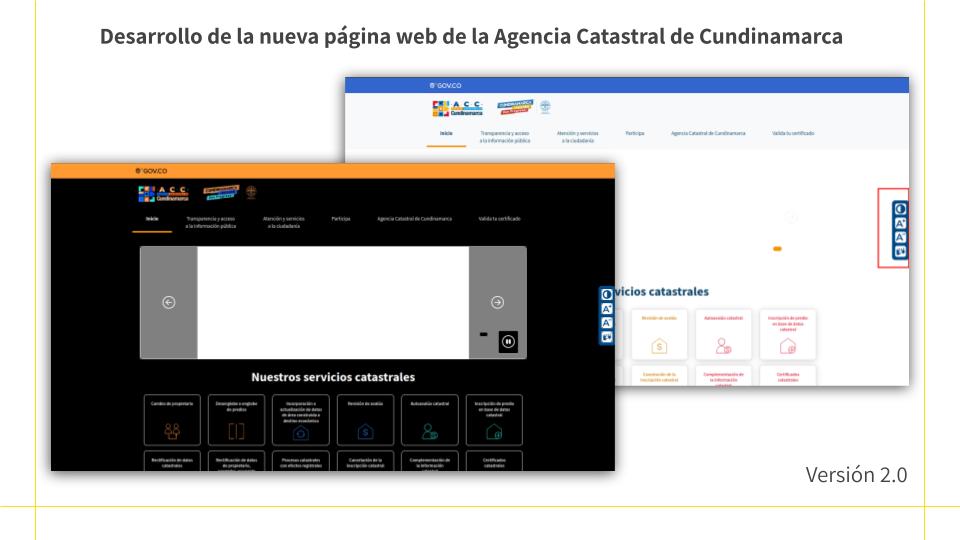Click ACC Cundinamarca logo on light page
The width and height of the screenshot is (960, 540).
coord(457,108)
